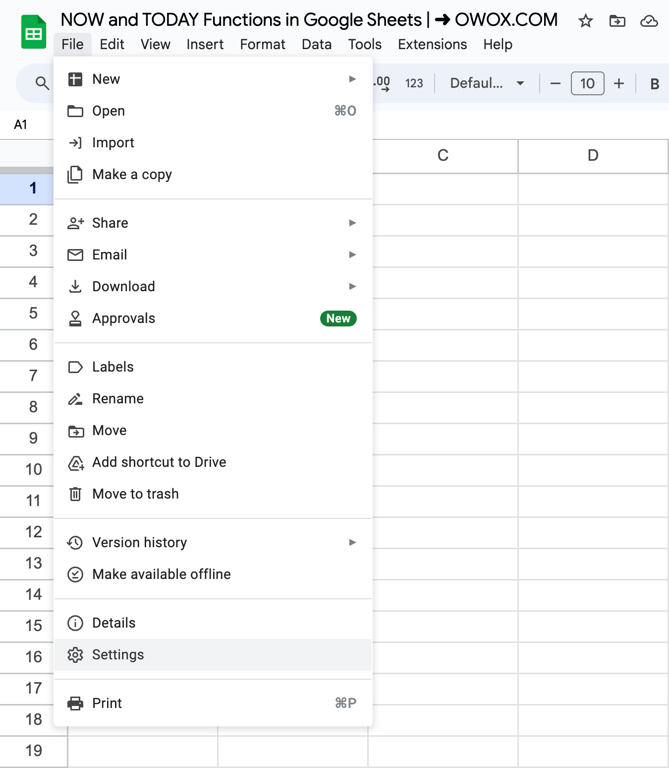Select column C header
This screenshot has height=768, width=669.
[445, 156]
